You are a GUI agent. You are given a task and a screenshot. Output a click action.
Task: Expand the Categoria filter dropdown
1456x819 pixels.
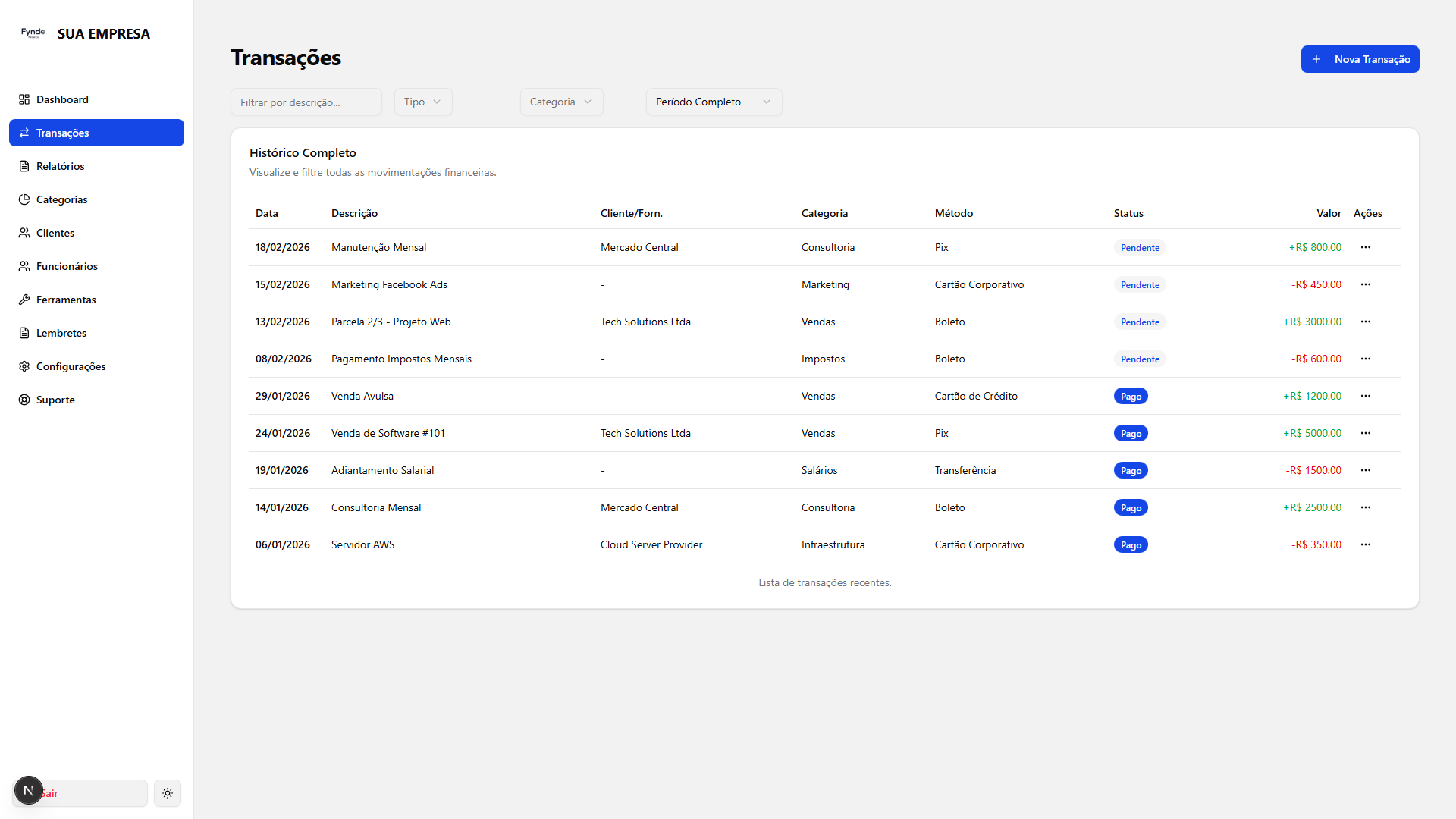coord(561,102)
